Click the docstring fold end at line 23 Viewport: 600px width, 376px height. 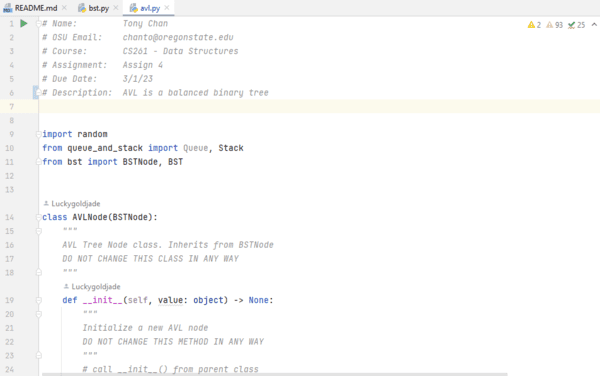[x=38, y=355]
